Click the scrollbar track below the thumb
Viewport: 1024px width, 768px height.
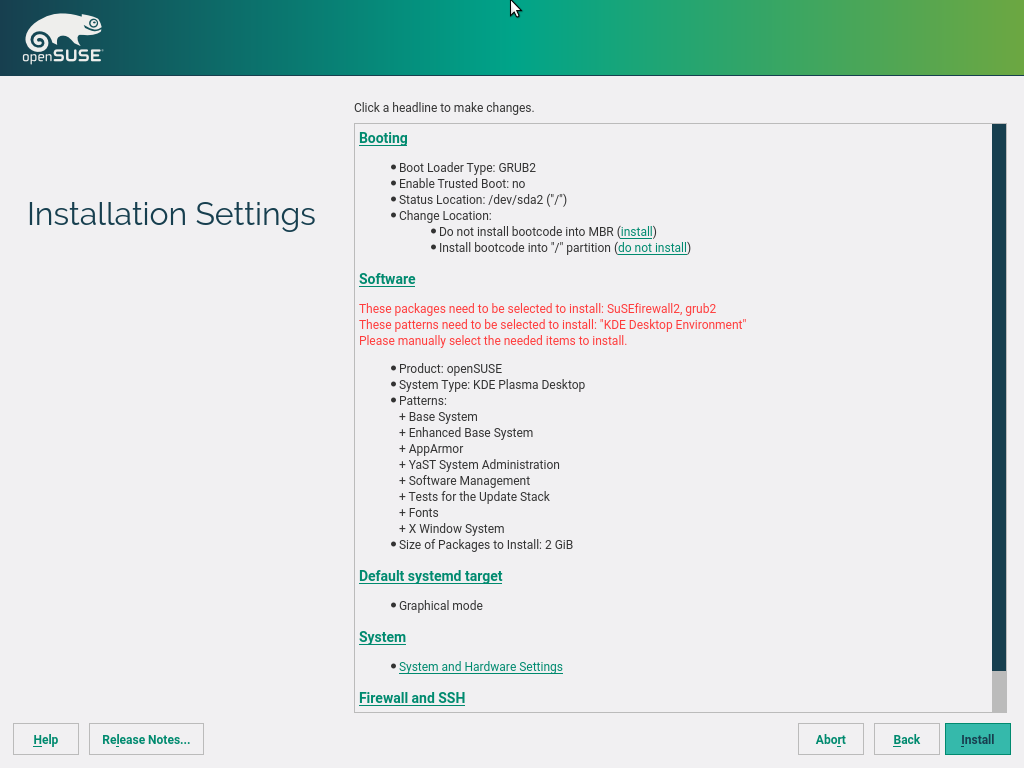(998, 690)
